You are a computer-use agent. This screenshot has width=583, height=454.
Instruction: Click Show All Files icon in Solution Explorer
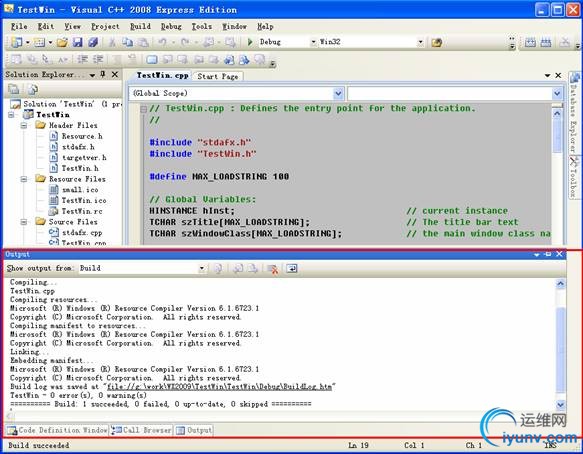click(33, 89)
